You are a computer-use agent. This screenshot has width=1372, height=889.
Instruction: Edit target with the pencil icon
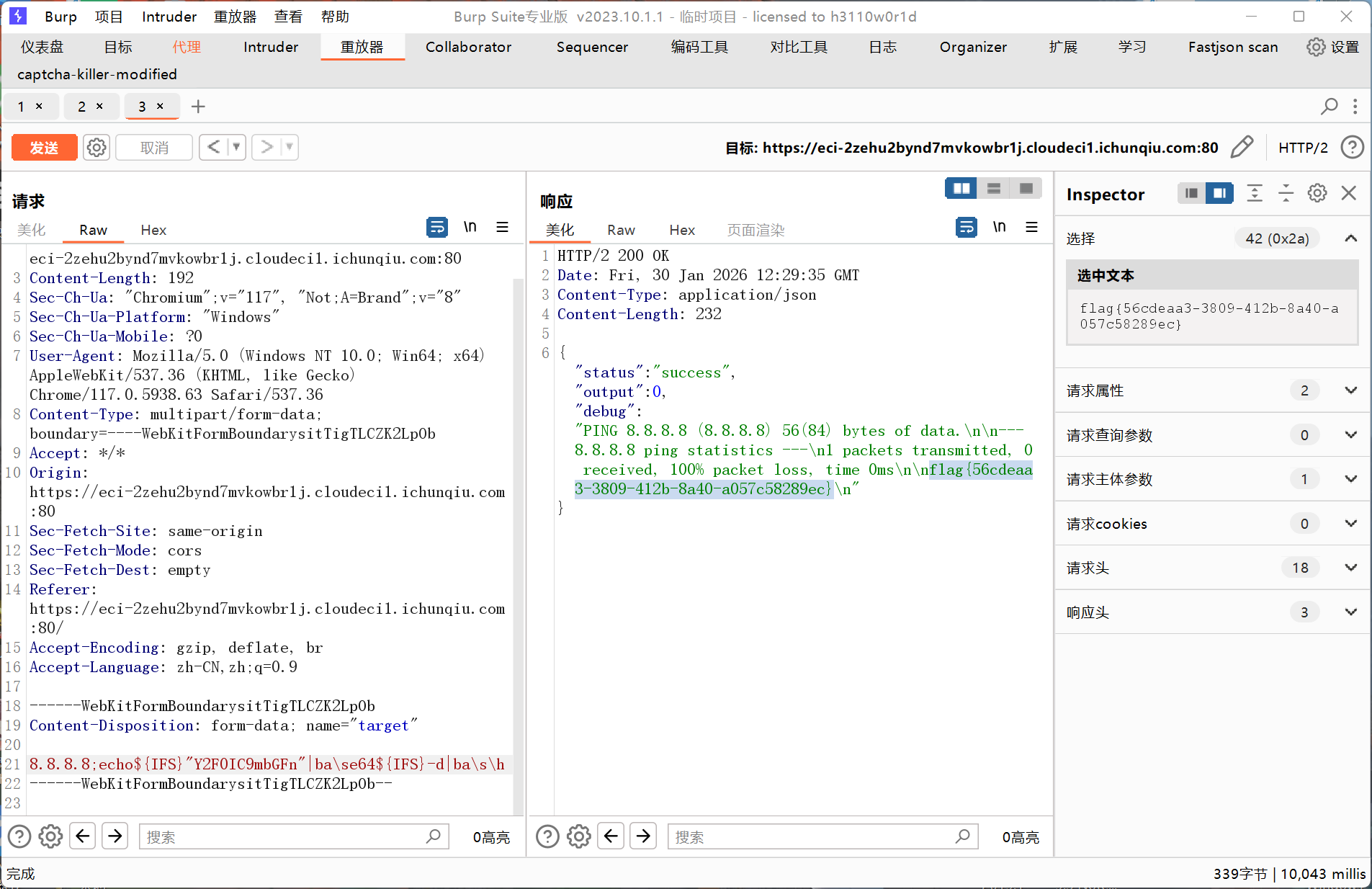tap(1242, 148)
